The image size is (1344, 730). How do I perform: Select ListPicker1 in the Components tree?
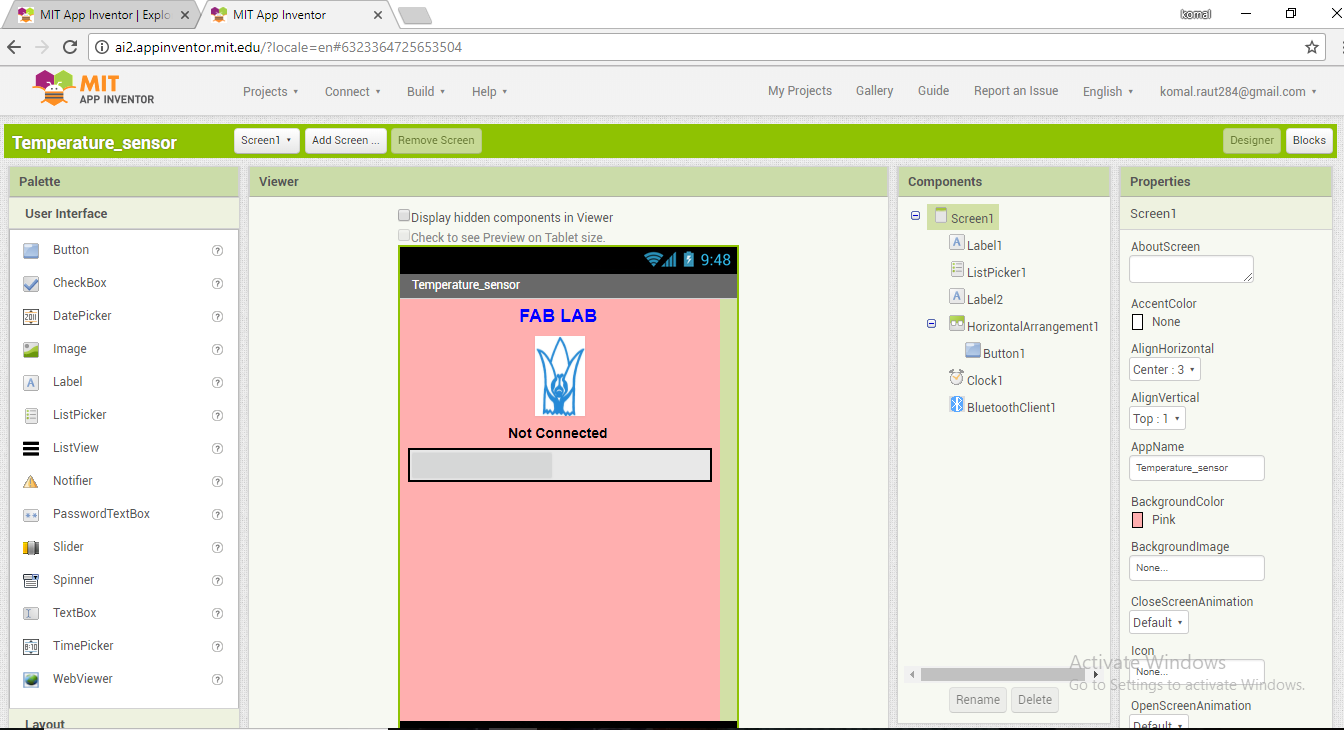click(x=996, y=272)
